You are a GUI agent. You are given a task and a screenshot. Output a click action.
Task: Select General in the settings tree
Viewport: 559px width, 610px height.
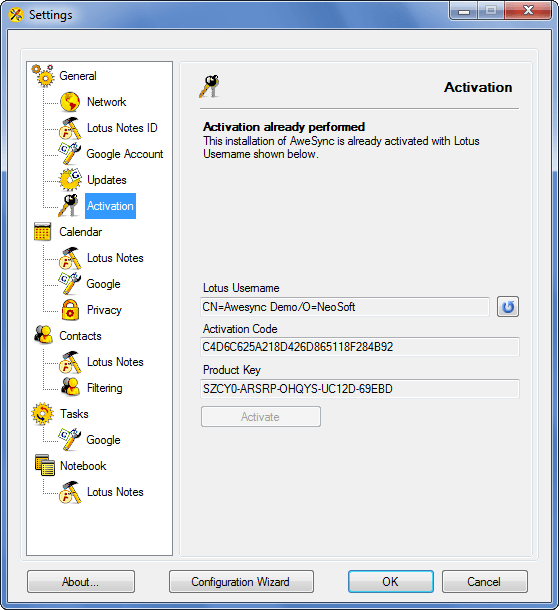click(78, 76)
